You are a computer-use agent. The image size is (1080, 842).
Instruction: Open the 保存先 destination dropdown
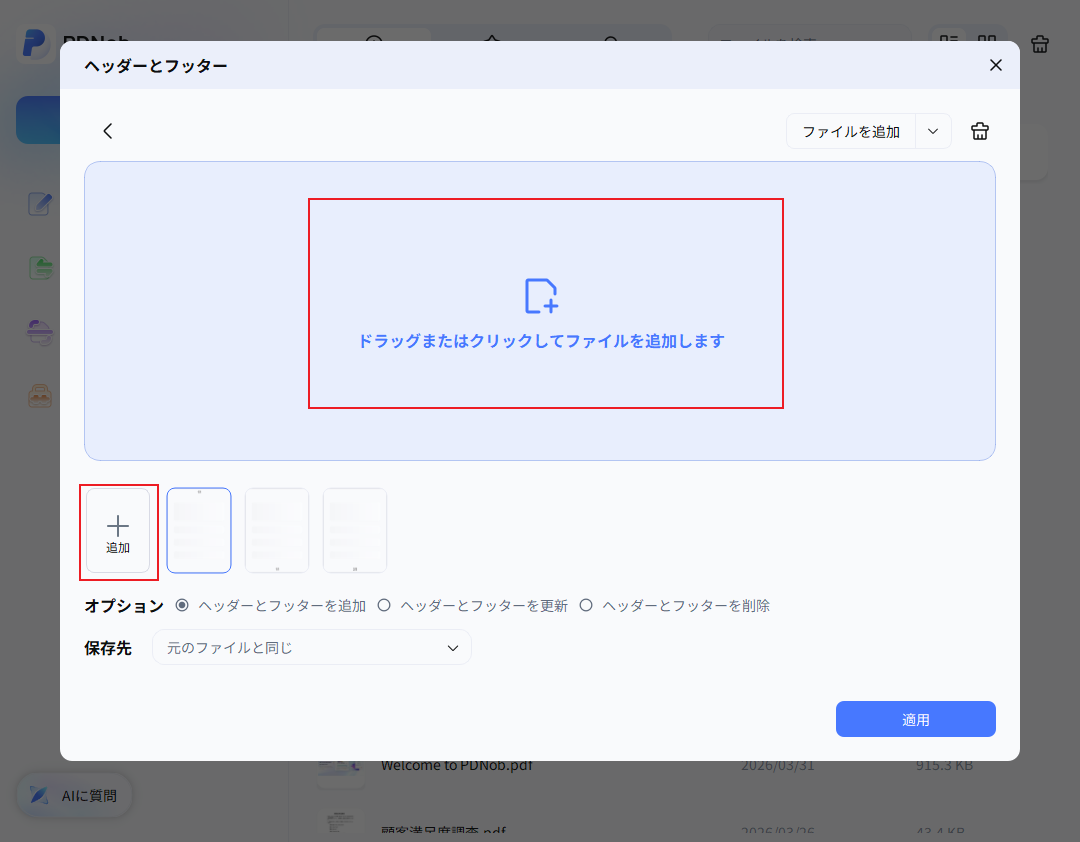click(311, 647)
